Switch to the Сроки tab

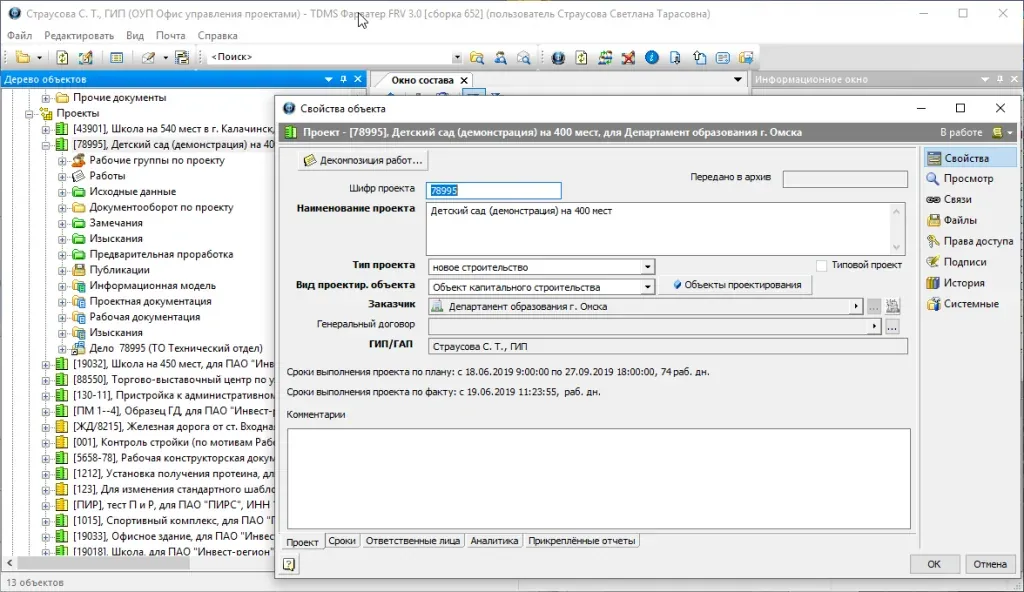pyautogui.click(x=342, y=541)
